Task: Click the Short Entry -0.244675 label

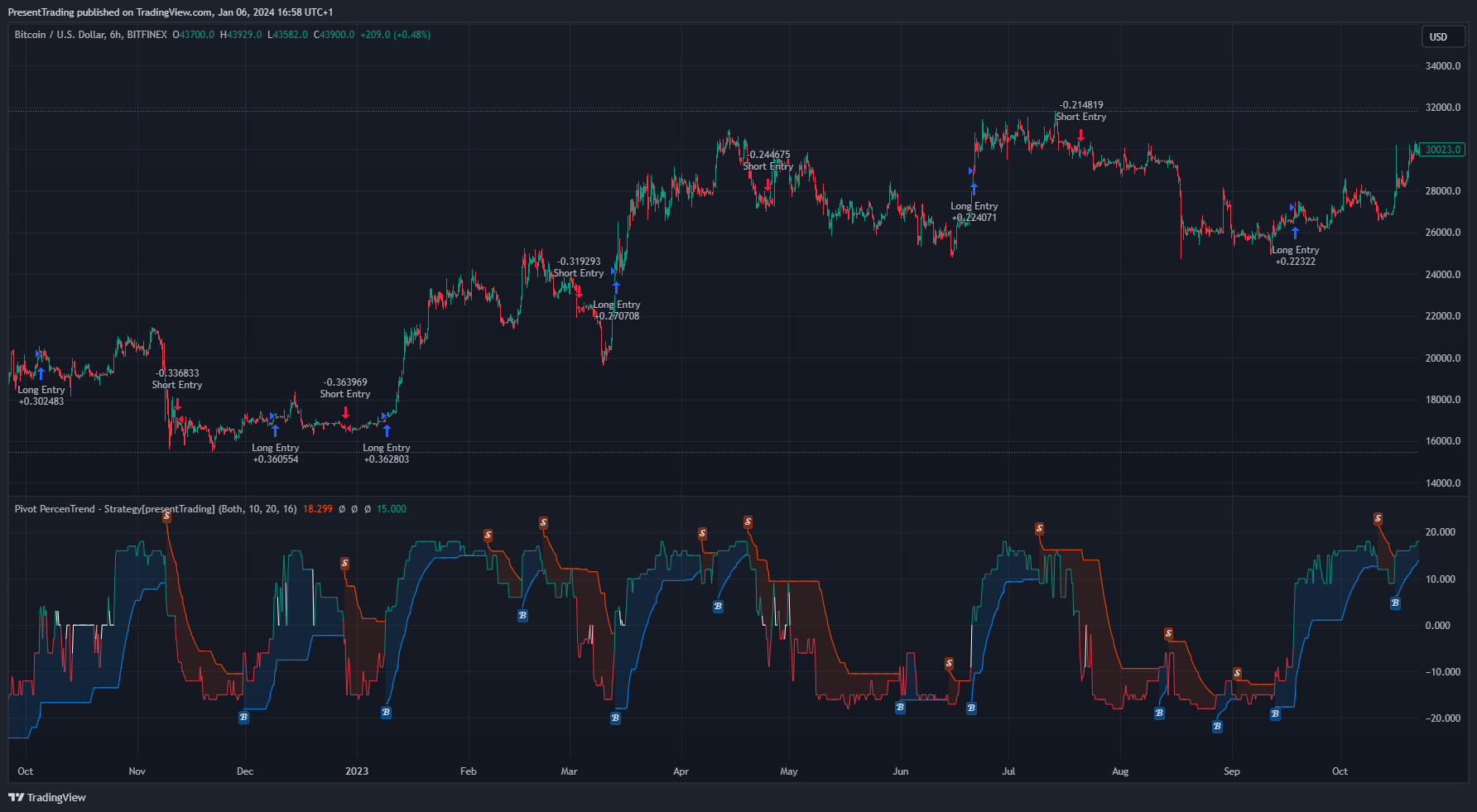Action: coord(768,161)
